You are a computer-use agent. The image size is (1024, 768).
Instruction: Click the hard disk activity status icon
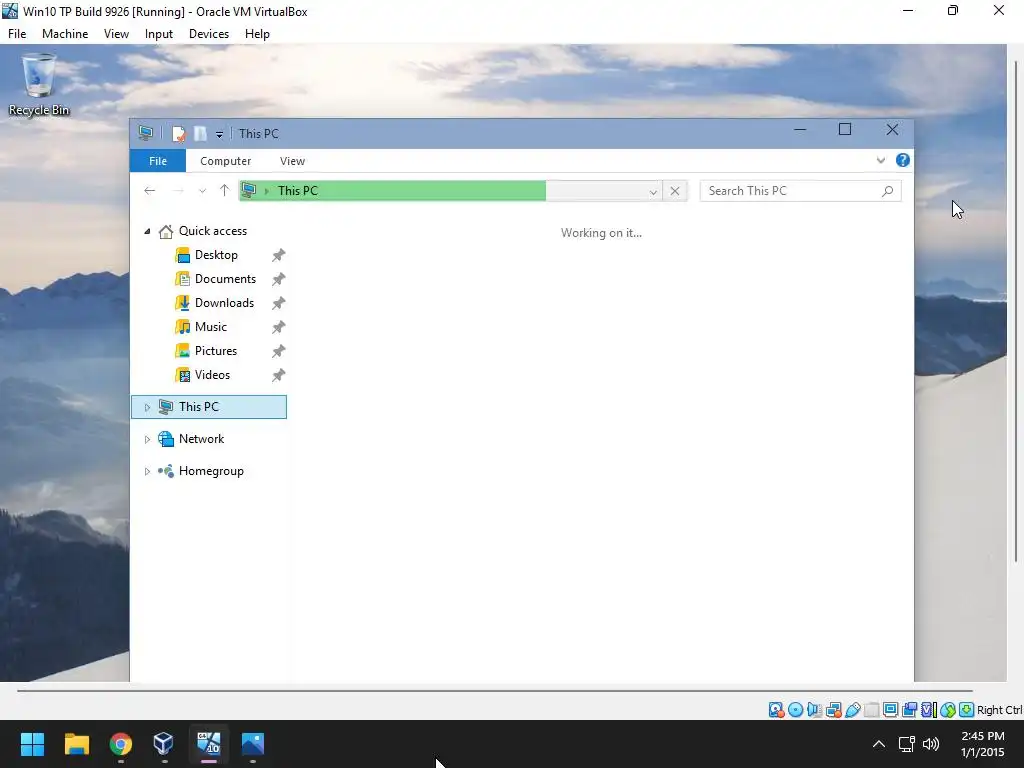(776, 710)
